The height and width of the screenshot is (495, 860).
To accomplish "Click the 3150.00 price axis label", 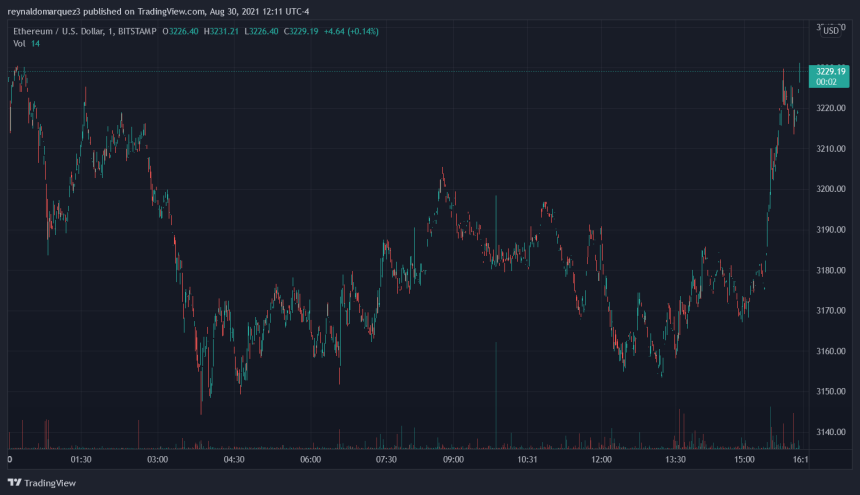I will (x=831, y=392).
